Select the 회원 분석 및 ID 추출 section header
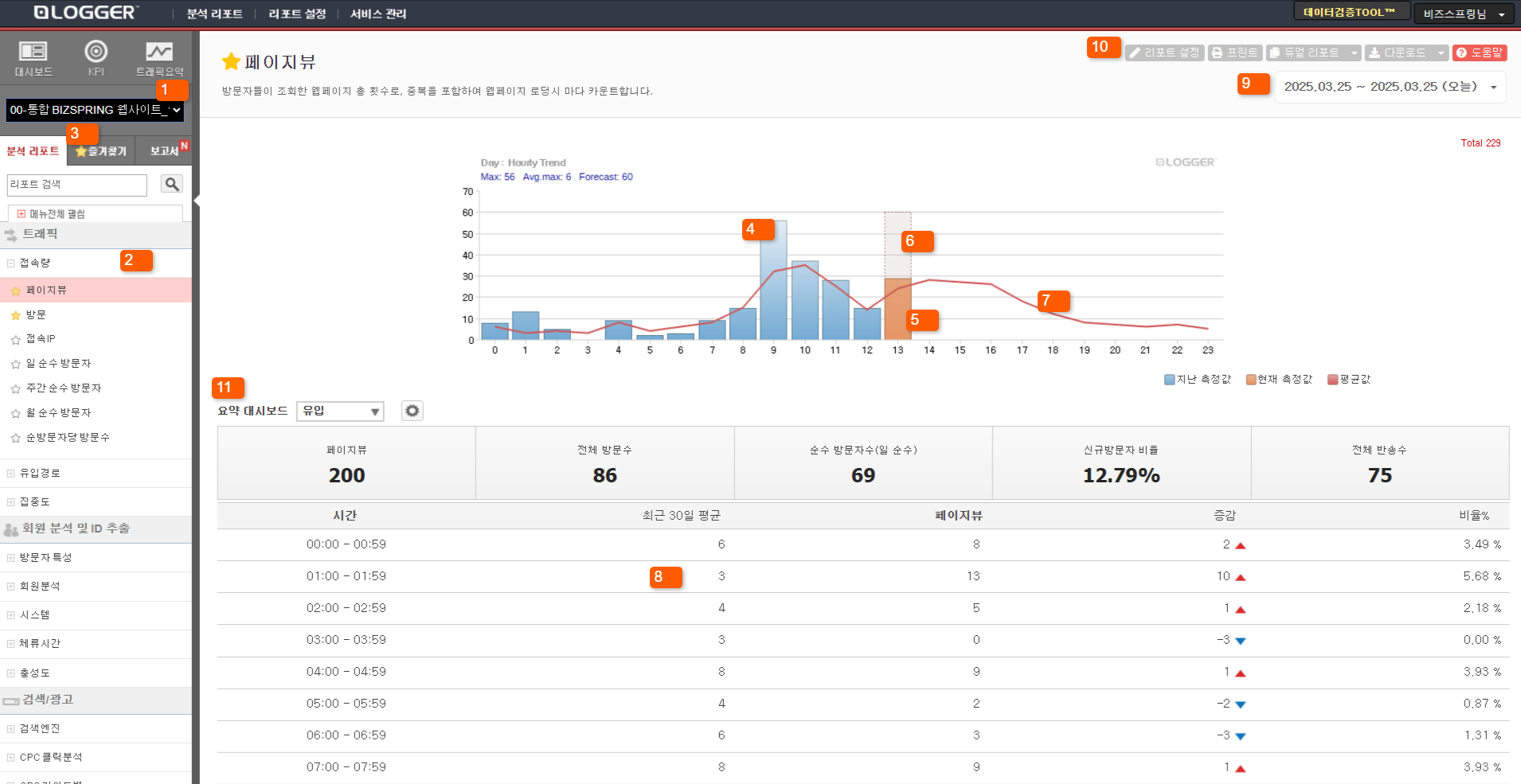This screenshot has height=784, width=1521. (x=96, y=529)
